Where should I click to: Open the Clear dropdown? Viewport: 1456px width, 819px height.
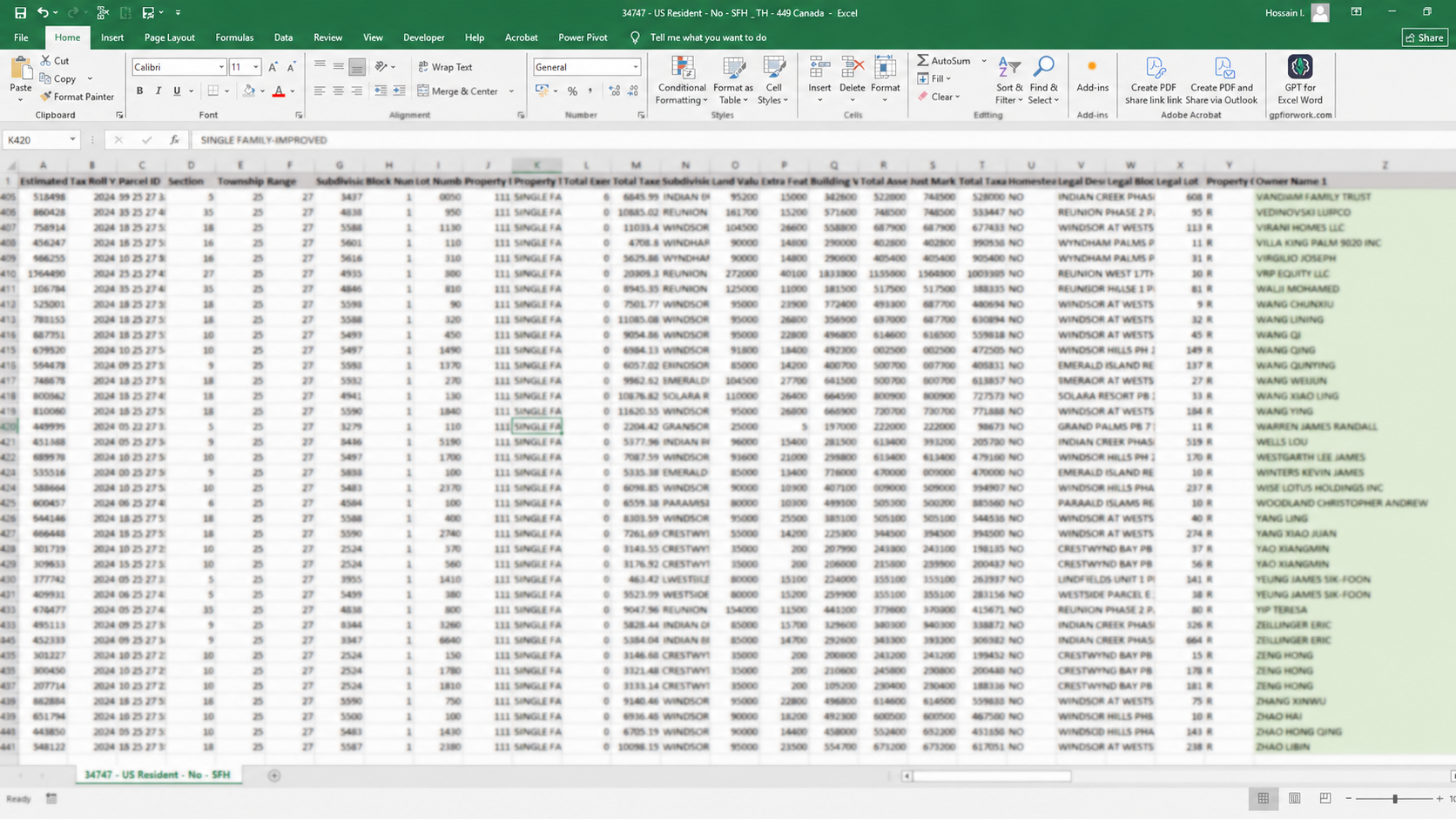tap(939, 97)
